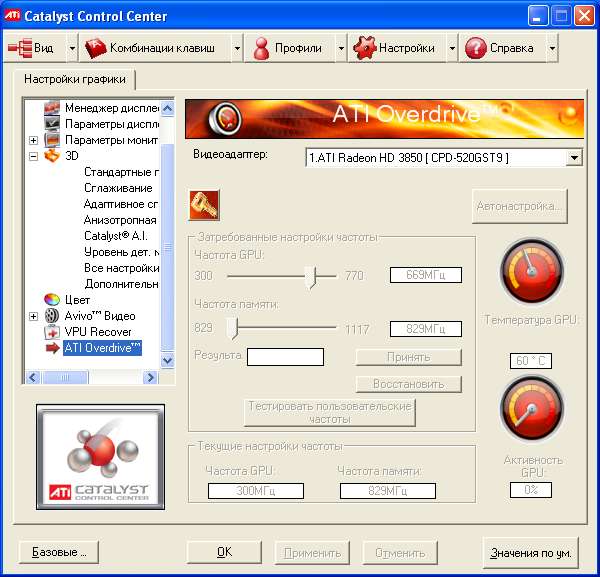Switch to the Настройки графики tab
Screen dimensions: 600x577
tap(75, 79)
